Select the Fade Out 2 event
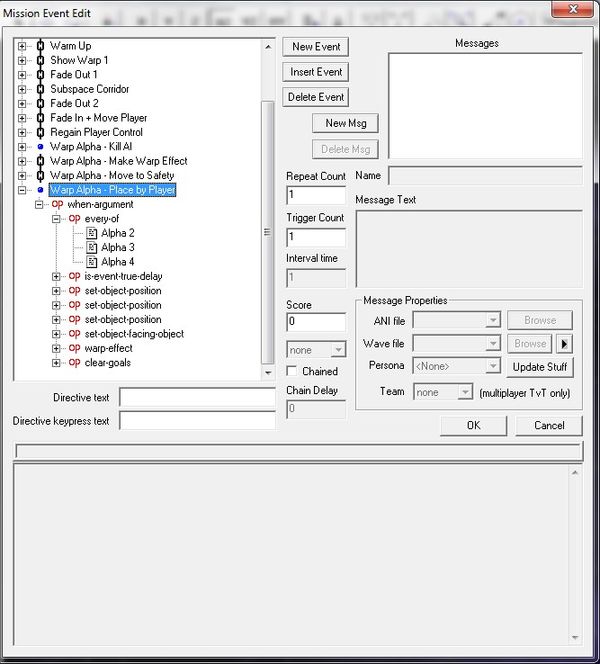 pyautogui.click(x=74, y=104)
